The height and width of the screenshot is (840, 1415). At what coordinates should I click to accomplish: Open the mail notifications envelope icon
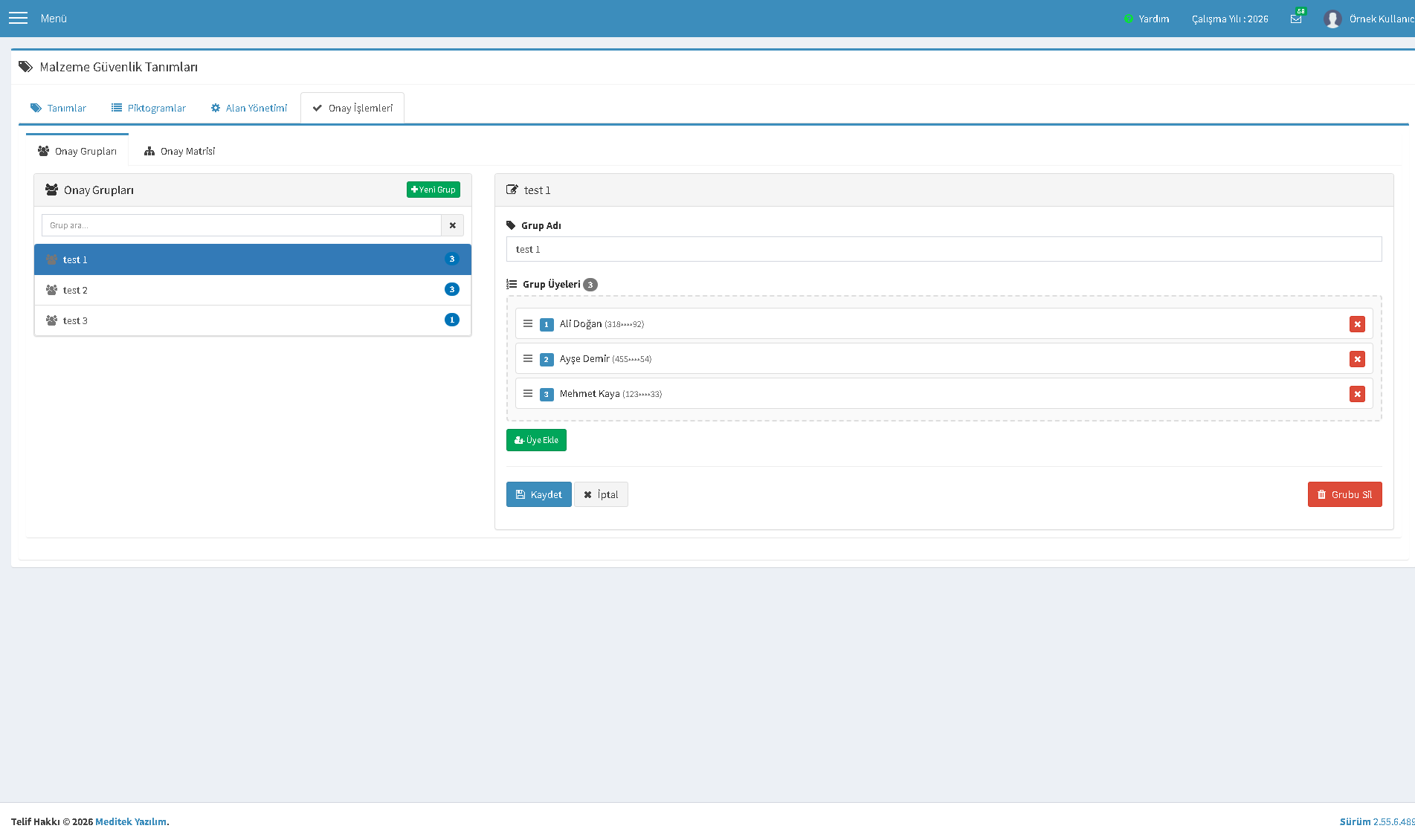1296,19
